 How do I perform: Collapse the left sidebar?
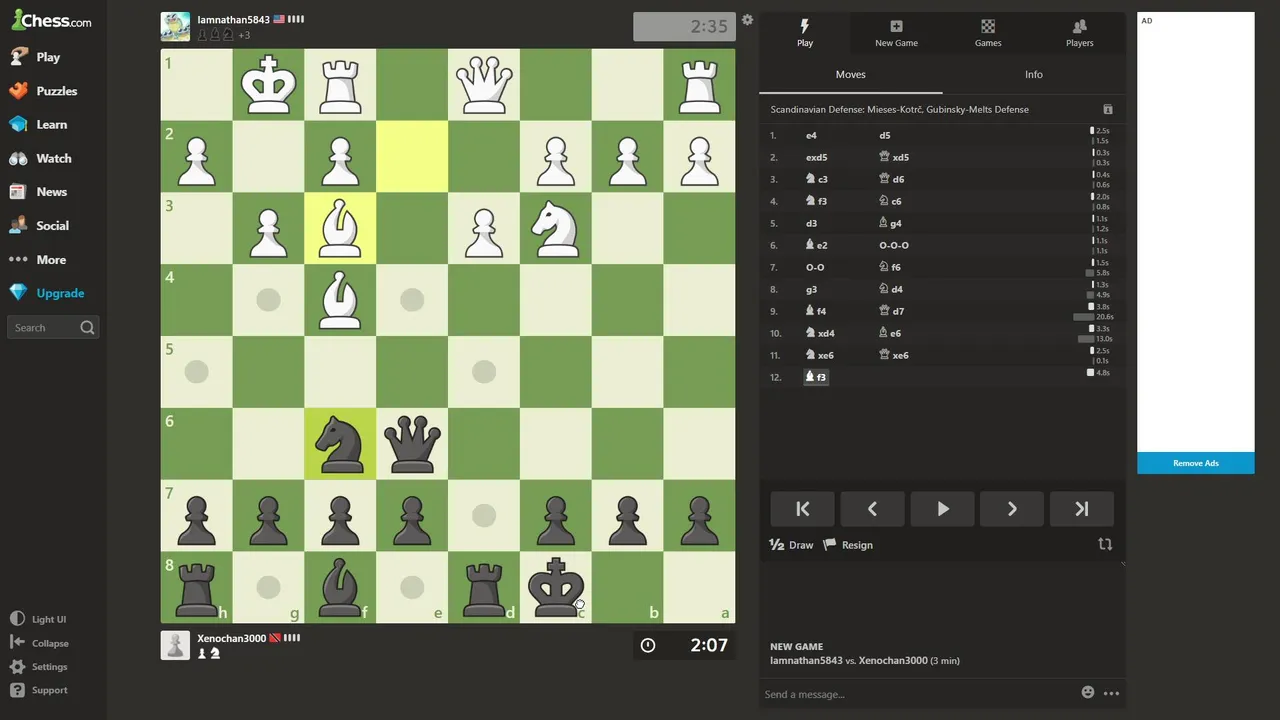point(39,643)
